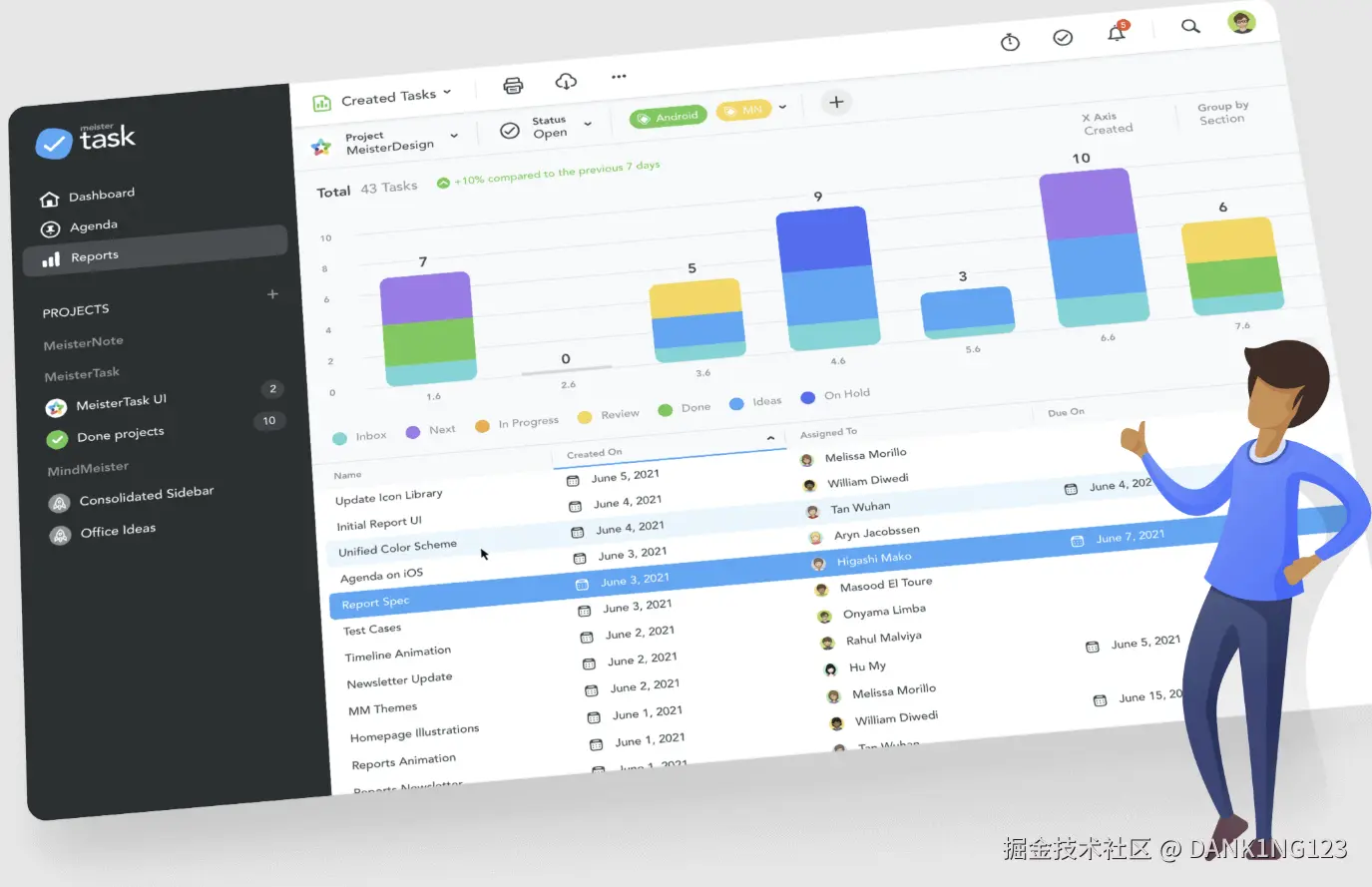
Task: Click the MindMeister section label
Action: click(88, 469)
